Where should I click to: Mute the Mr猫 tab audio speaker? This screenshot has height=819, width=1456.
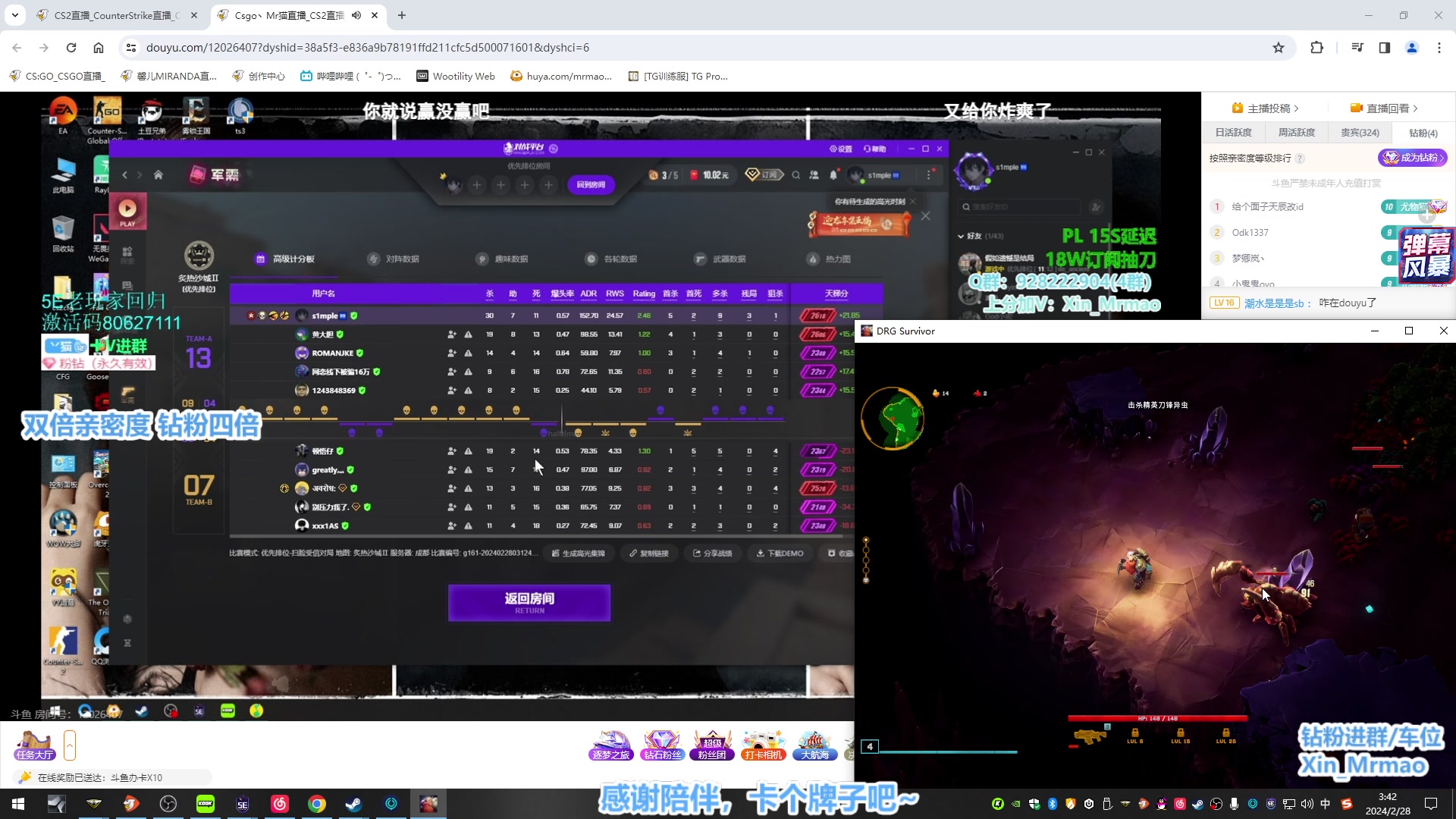pos(356,15)
